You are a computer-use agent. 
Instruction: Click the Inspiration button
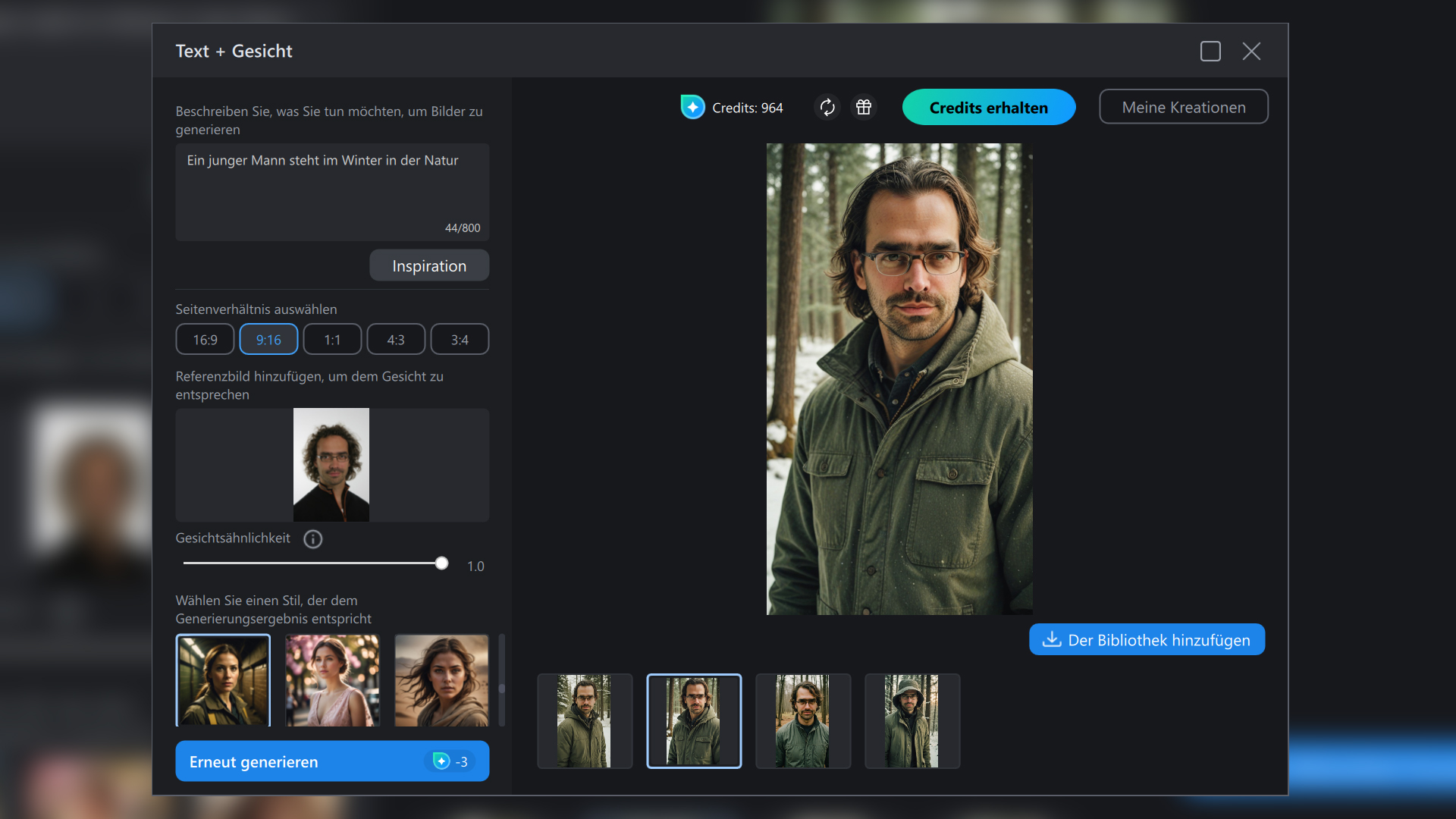point(429,266)
